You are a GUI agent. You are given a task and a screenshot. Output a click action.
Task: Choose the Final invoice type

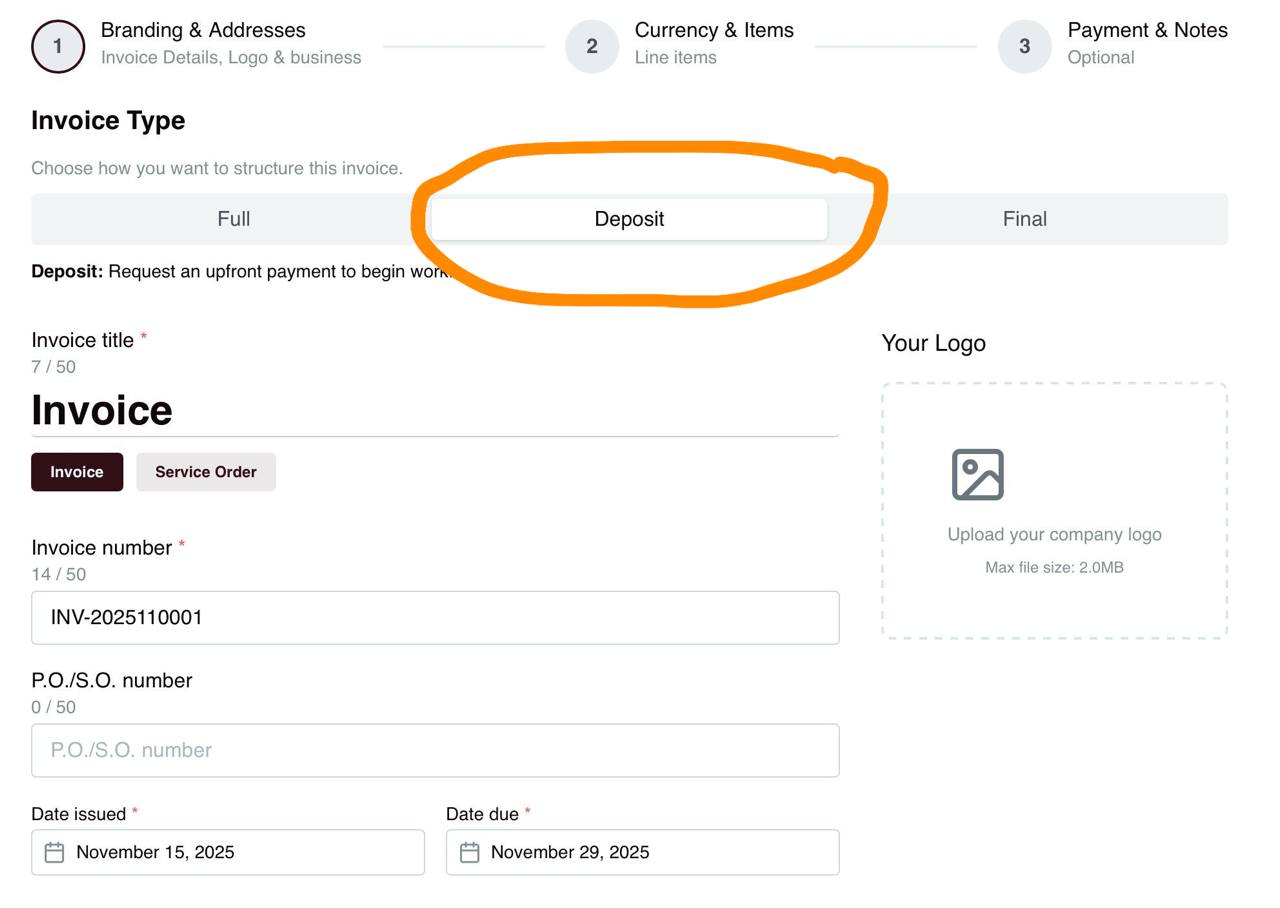pos(1024,219)
